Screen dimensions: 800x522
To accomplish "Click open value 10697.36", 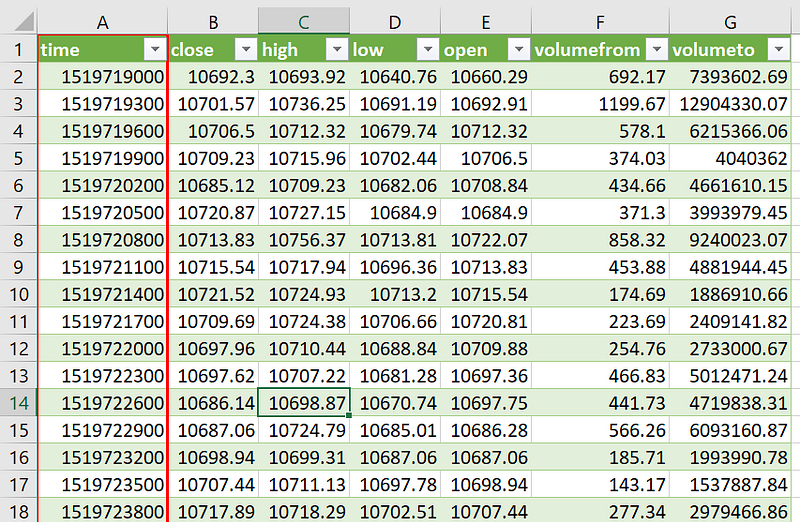I will (489, 376).
